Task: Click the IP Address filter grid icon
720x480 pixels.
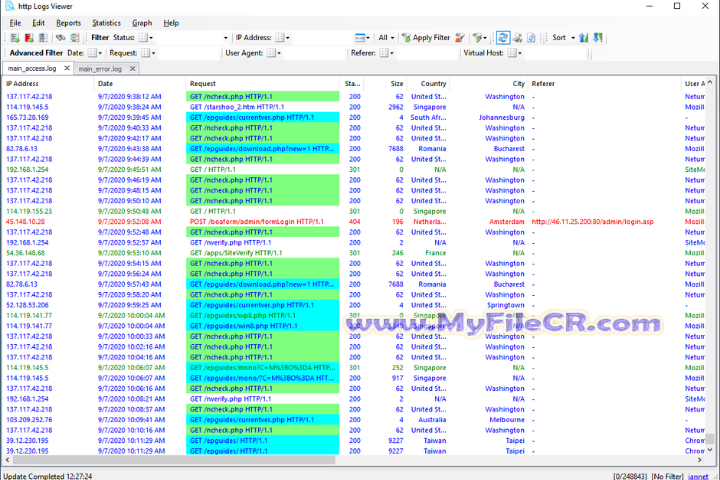Action: [280, 38]
